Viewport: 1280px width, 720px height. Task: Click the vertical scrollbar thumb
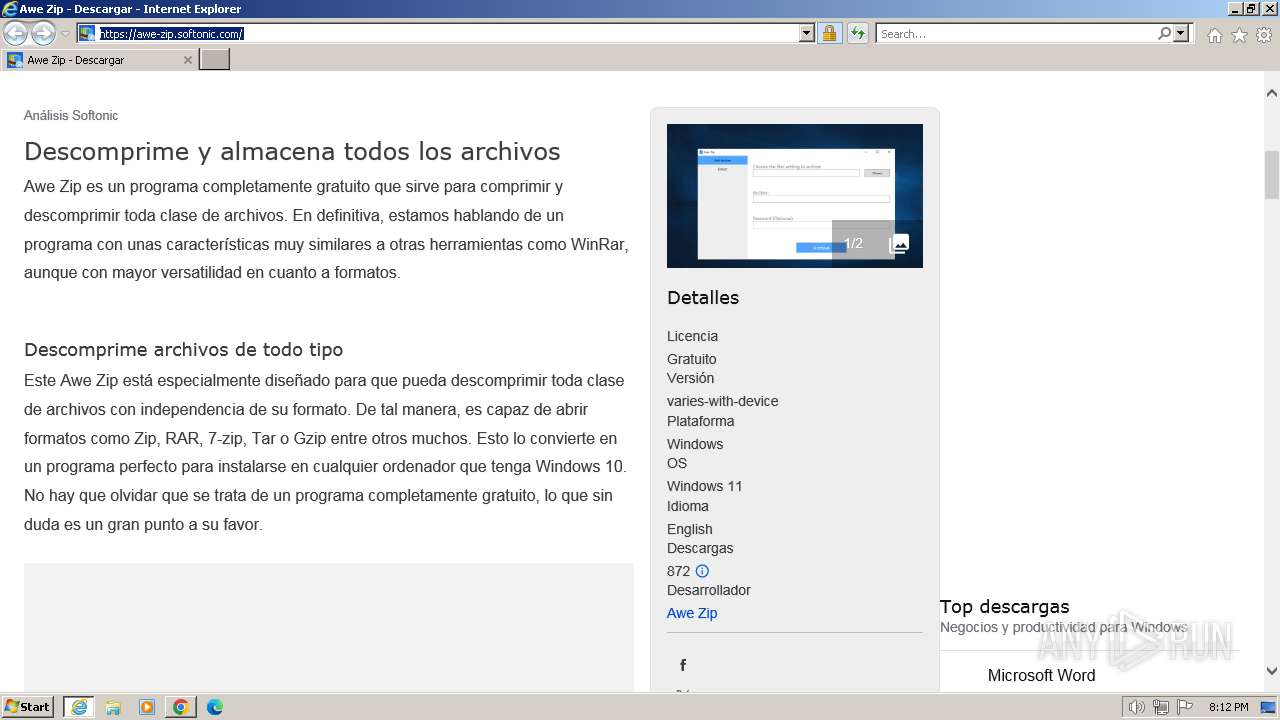(1272, 175)
